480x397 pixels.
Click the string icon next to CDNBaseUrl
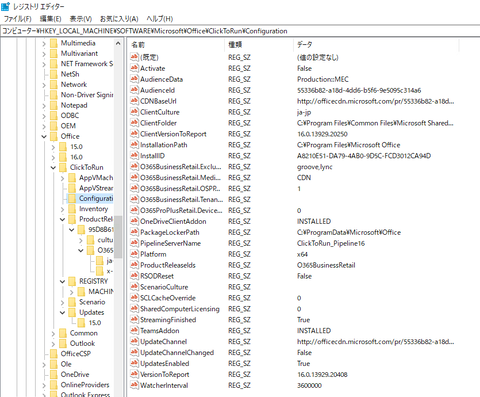tap(134, 101)
